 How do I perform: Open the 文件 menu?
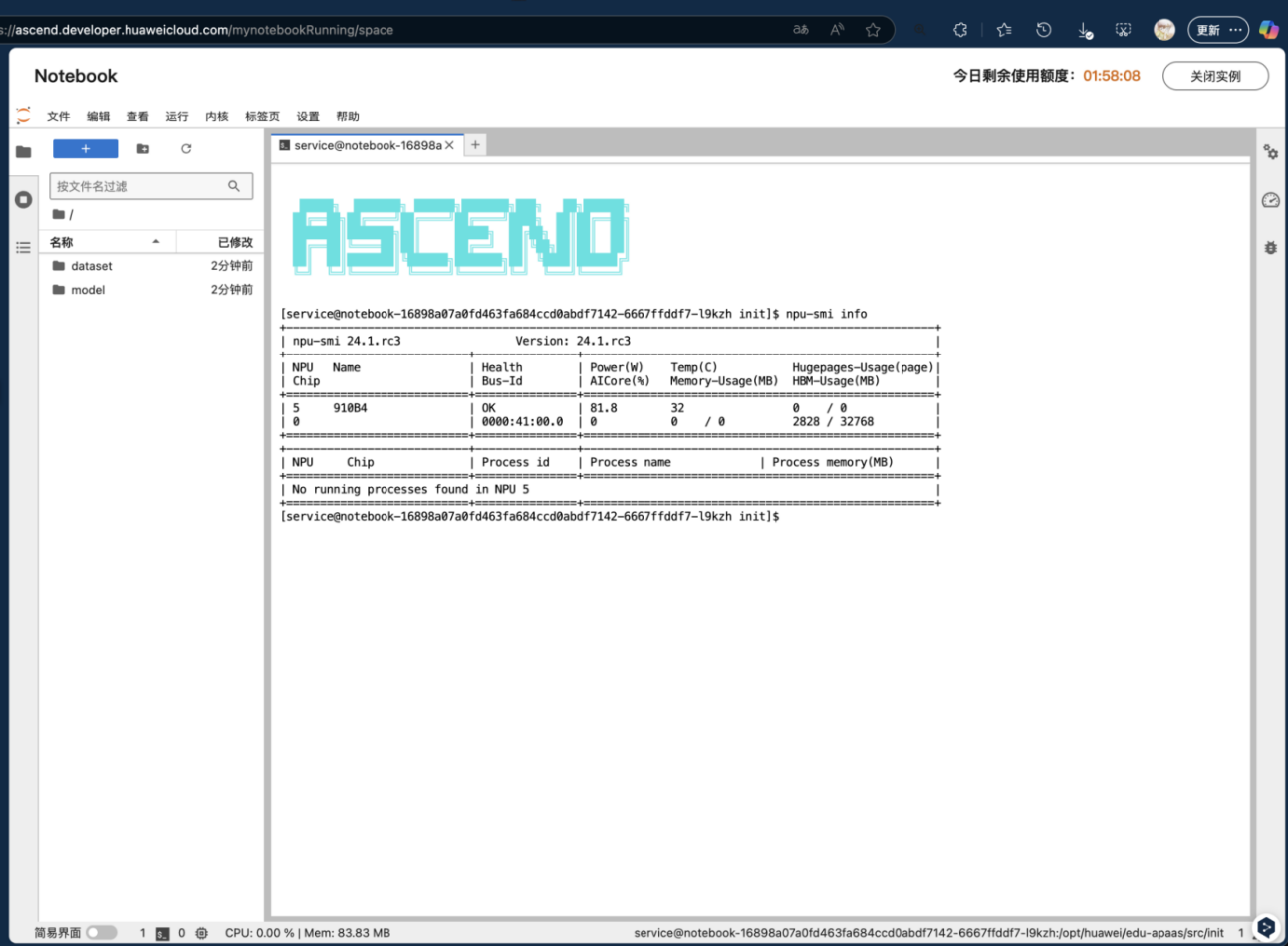pos(59,117)
